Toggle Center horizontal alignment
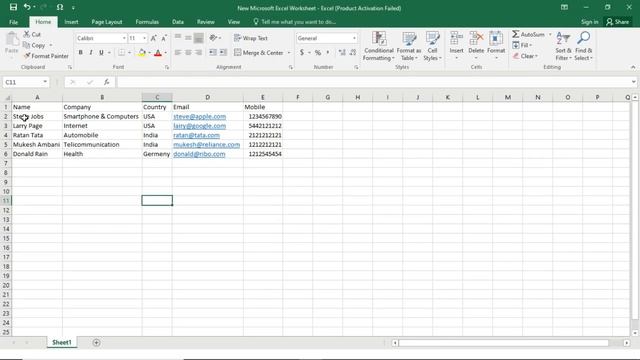 pyautogui.click(x=188, y=52)
